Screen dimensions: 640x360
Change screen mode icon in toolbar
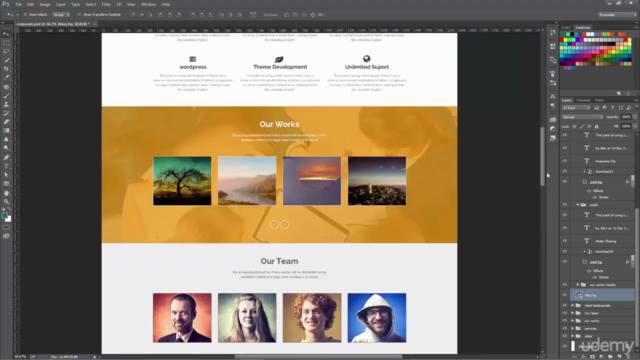(x=6, y=236)
